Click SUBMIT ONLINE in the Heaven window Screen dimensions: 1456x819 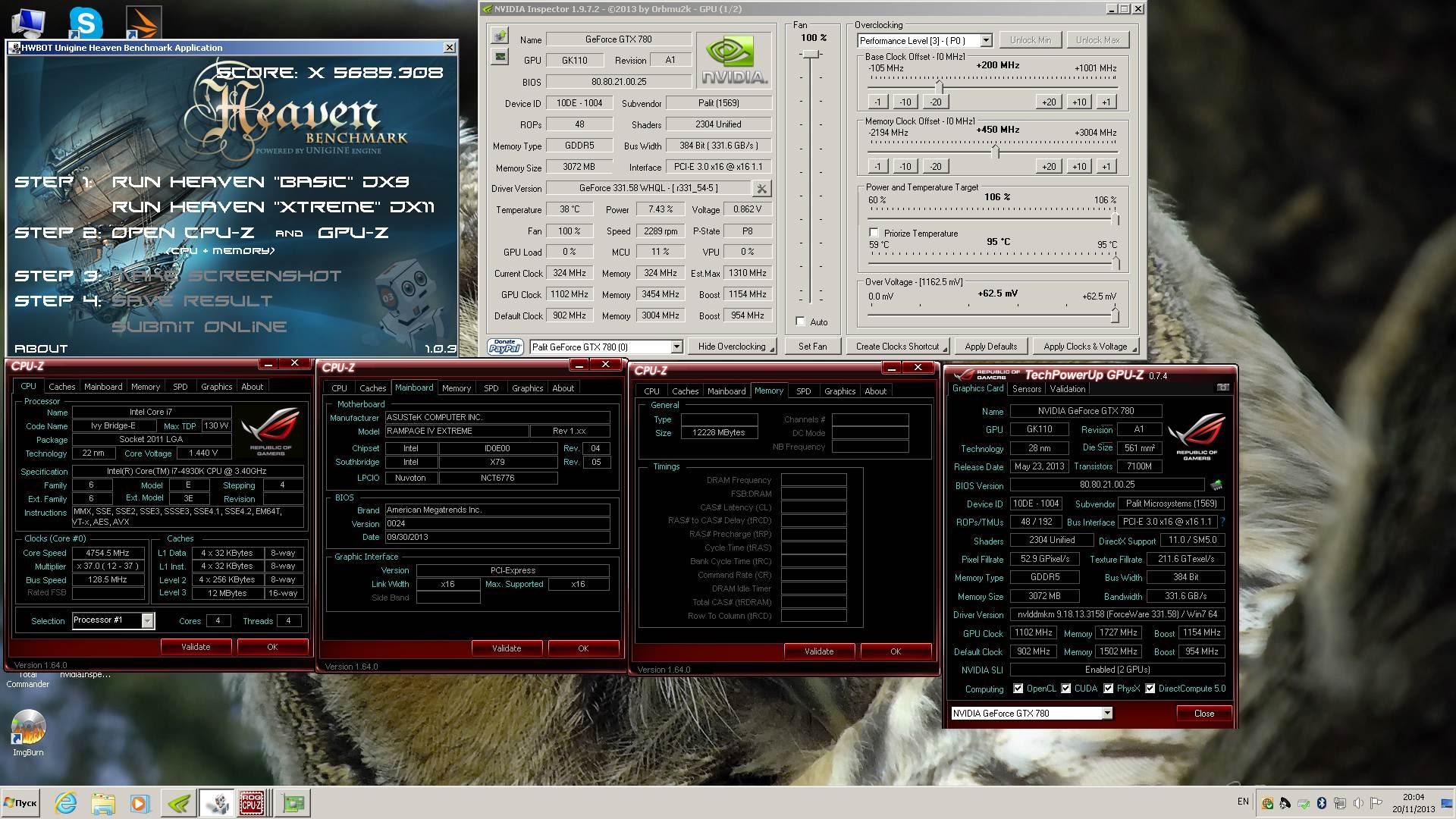(199, 327)
